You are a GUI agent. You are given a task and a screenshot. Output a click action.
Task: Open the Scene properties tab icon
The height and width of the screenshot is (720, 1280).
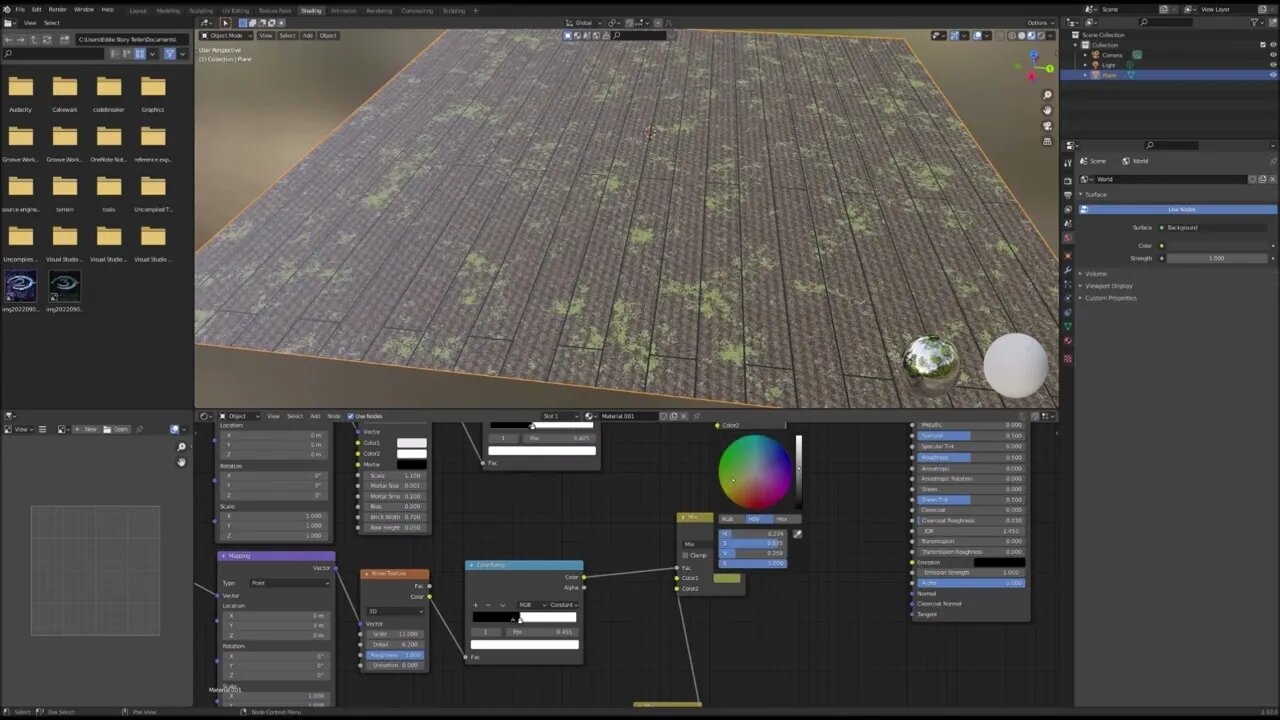pyautogui.click(x=1068, y=224)
